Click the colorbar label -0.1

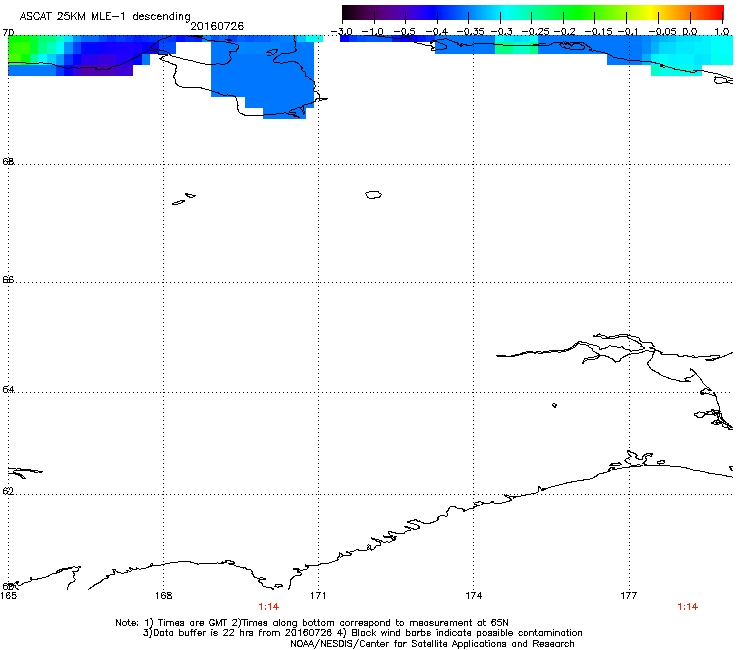click(x=628, y=32)
